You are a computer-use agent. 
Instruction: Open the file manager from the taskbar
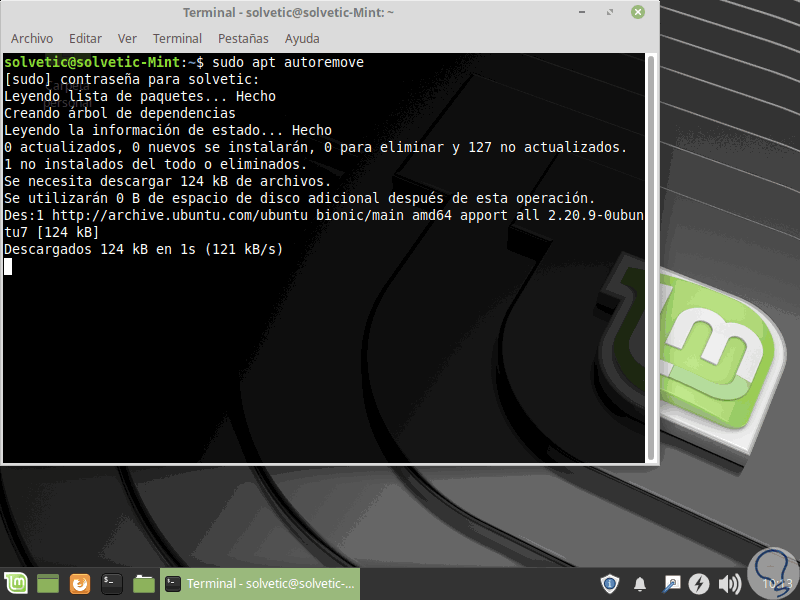pos(143,583)
